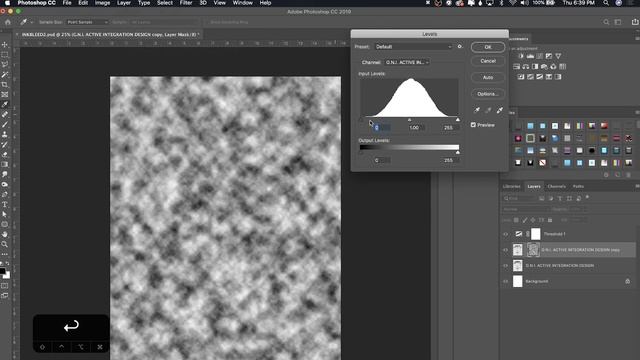This screenshot has width=640, height=360.
Task: Select the Rectangular Marquee tool
Action: [x=5, y=54]
